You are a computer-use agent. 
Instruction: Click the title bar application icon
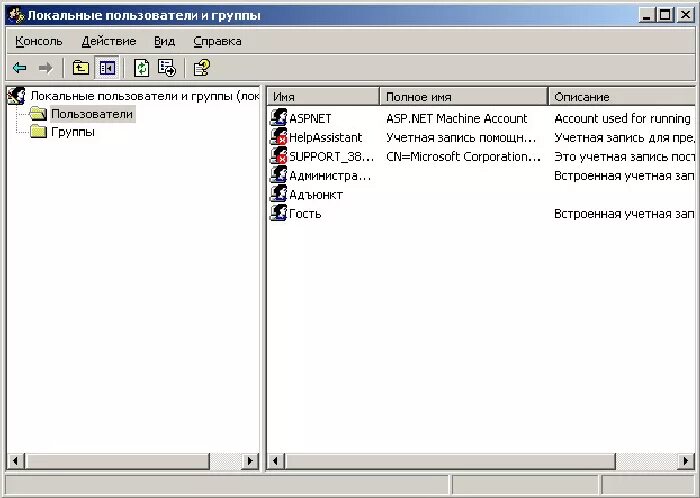[17, 16]
